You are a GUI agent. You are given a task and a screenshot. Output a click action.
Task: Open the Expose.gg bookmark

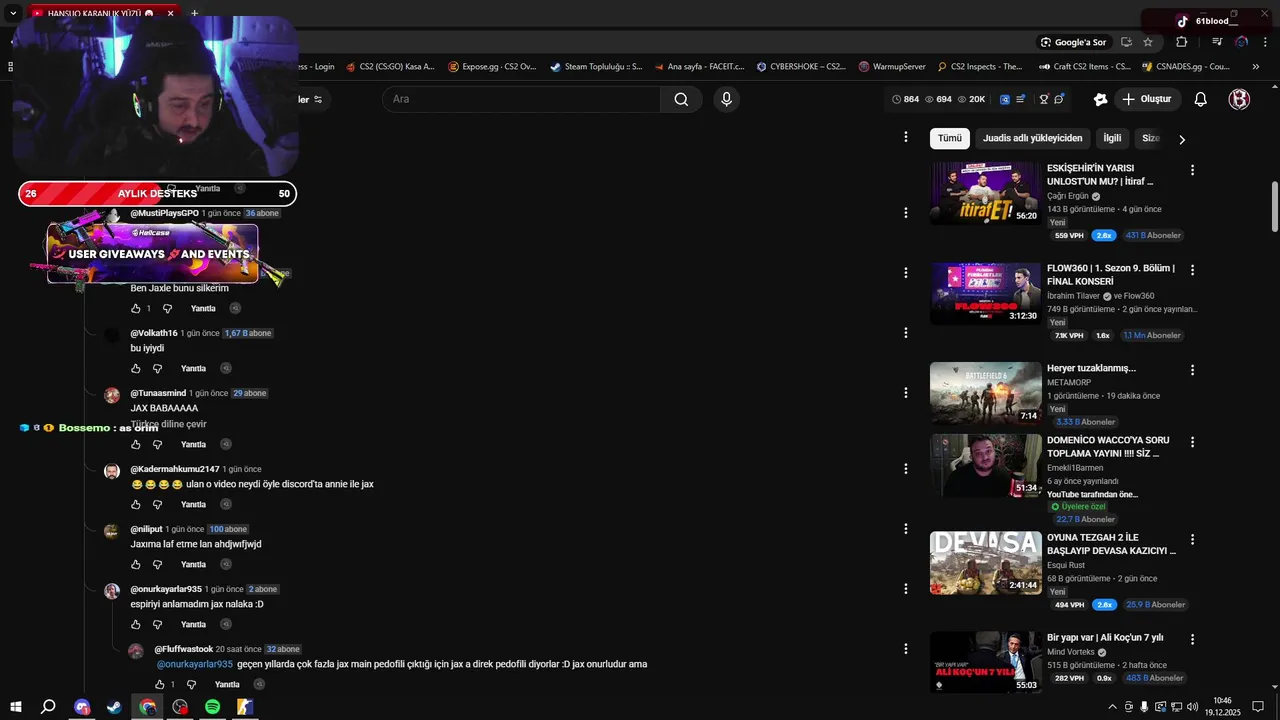(493, 67)
